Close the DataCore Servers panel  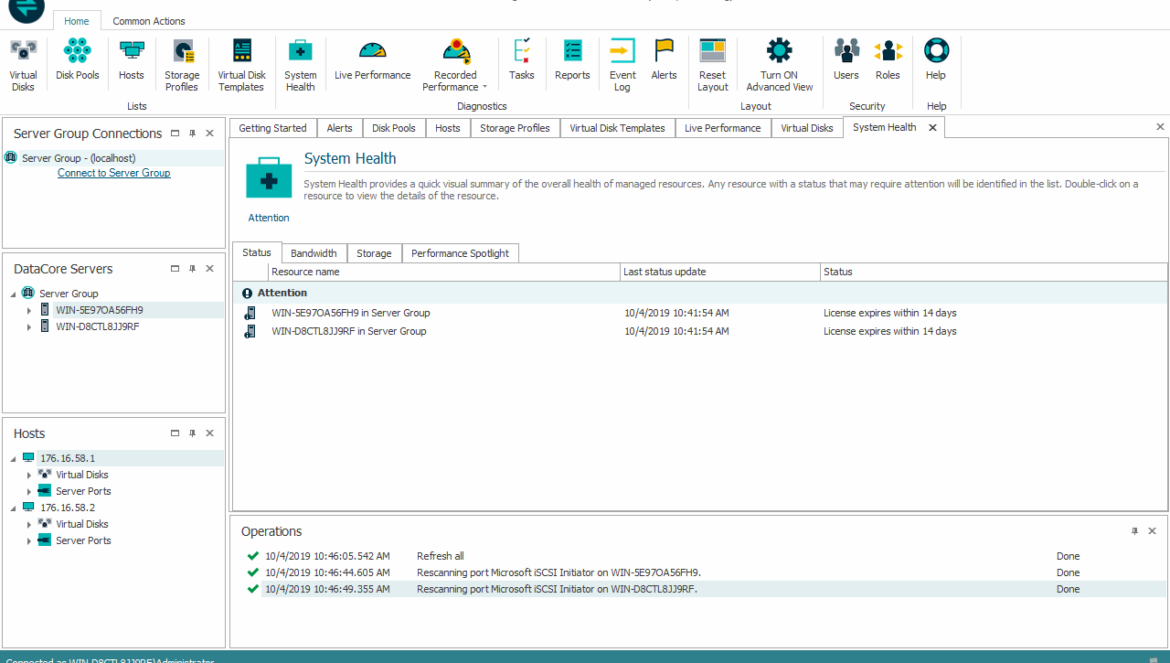click(x=210, y=268)
